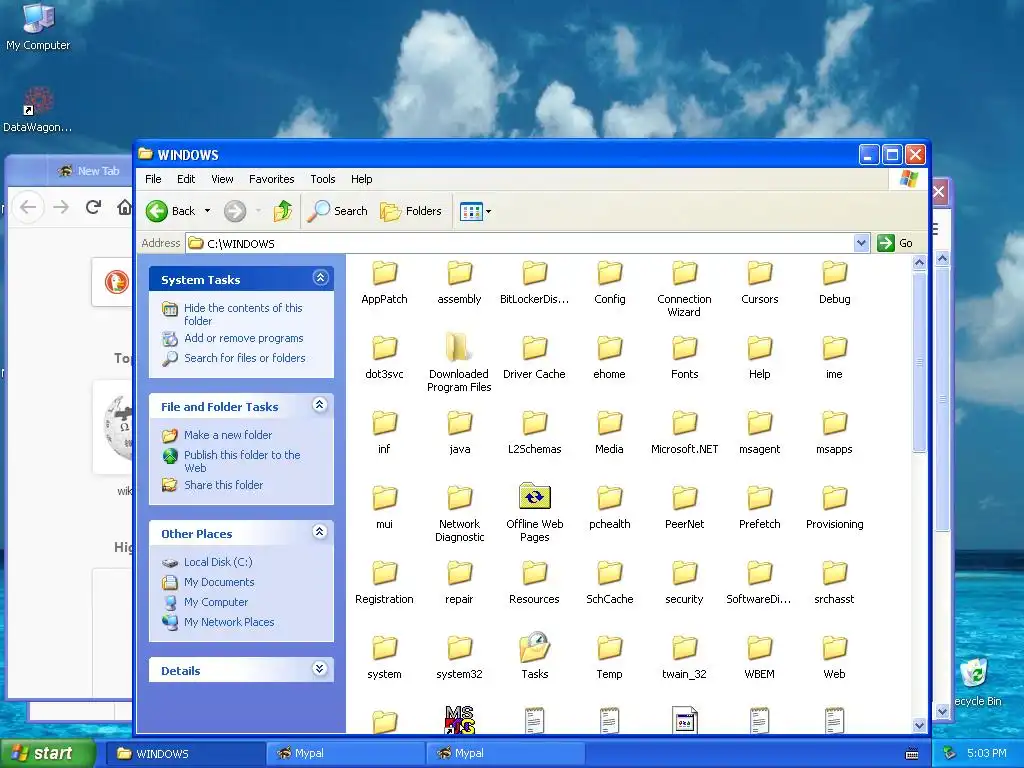
Task: Select the java folder
Action: [459, 432]
